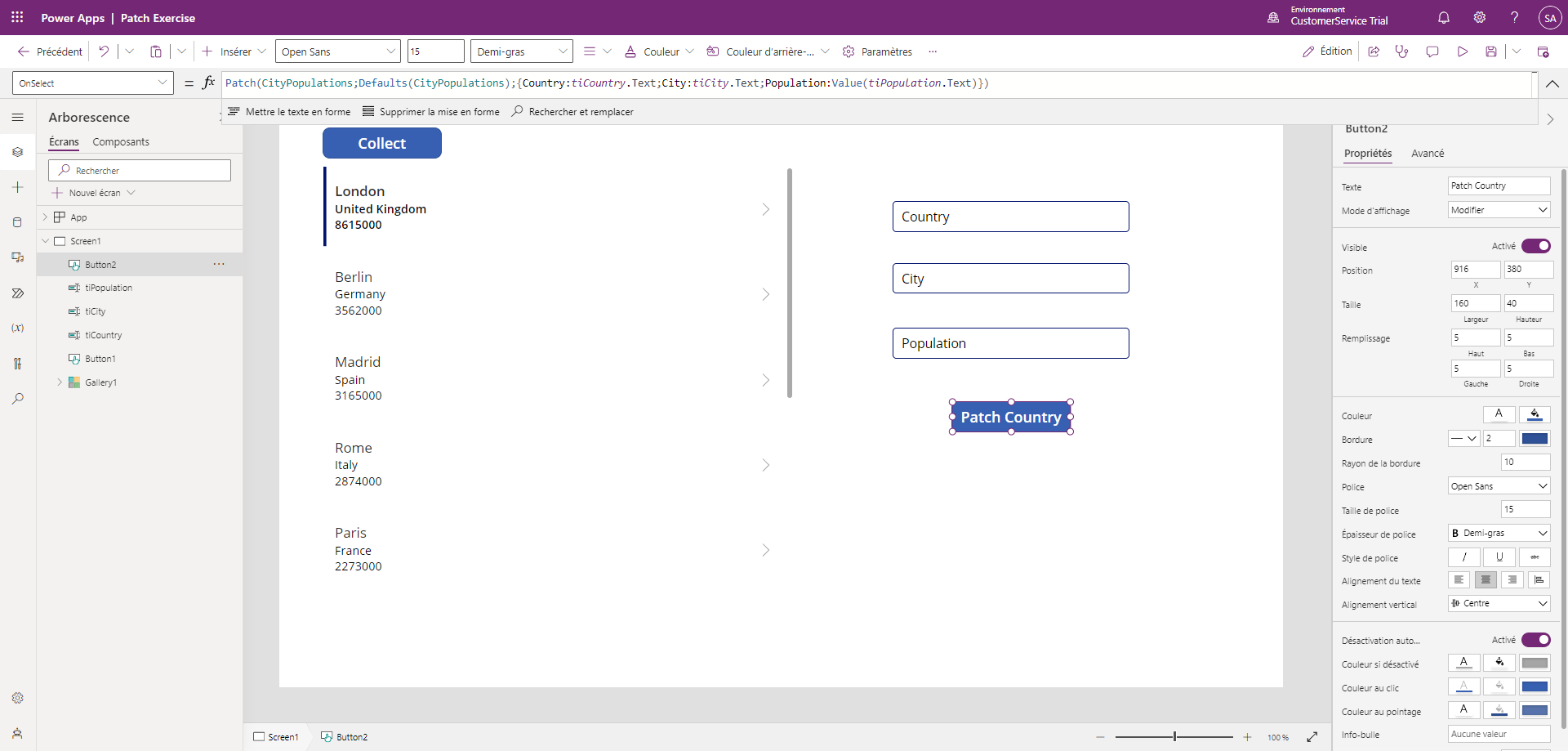The height and width of the screenshot is (751, 1568).
Task: Switch to the Avancé tab
Action: tap(1428, 154)
